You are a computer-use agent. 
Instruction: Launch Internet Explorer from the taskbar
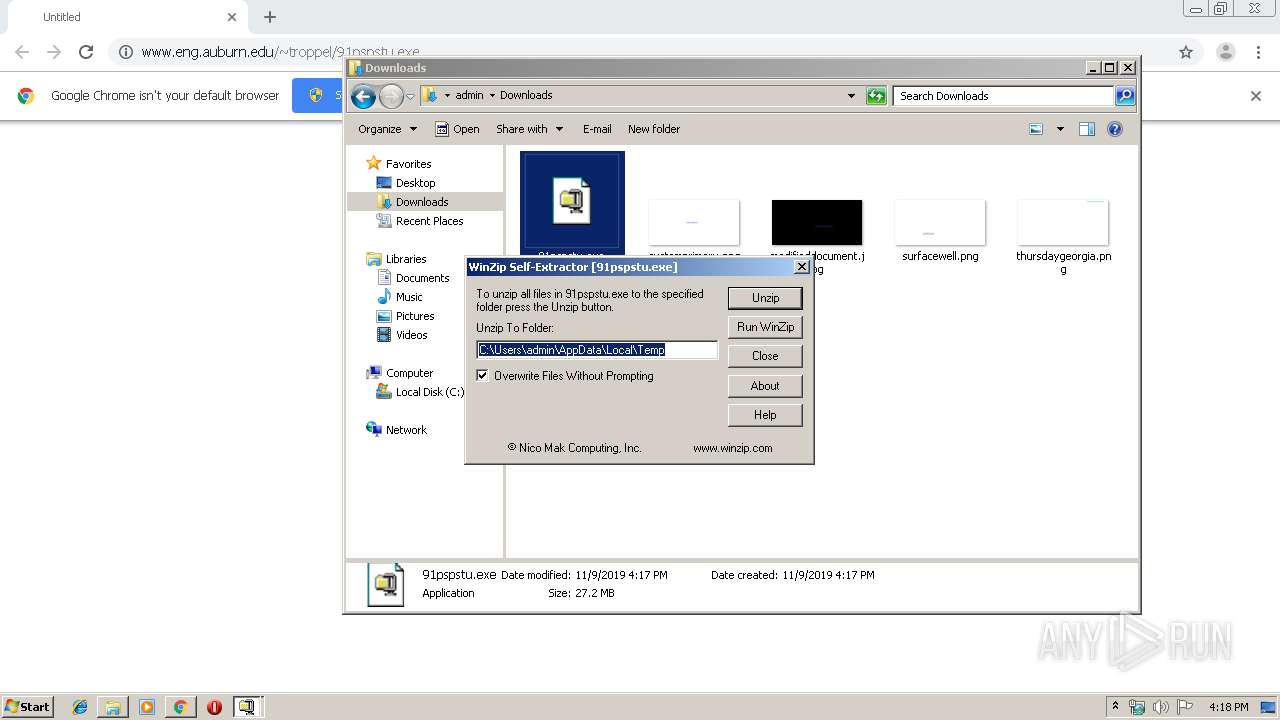click(x=80, y=707)
